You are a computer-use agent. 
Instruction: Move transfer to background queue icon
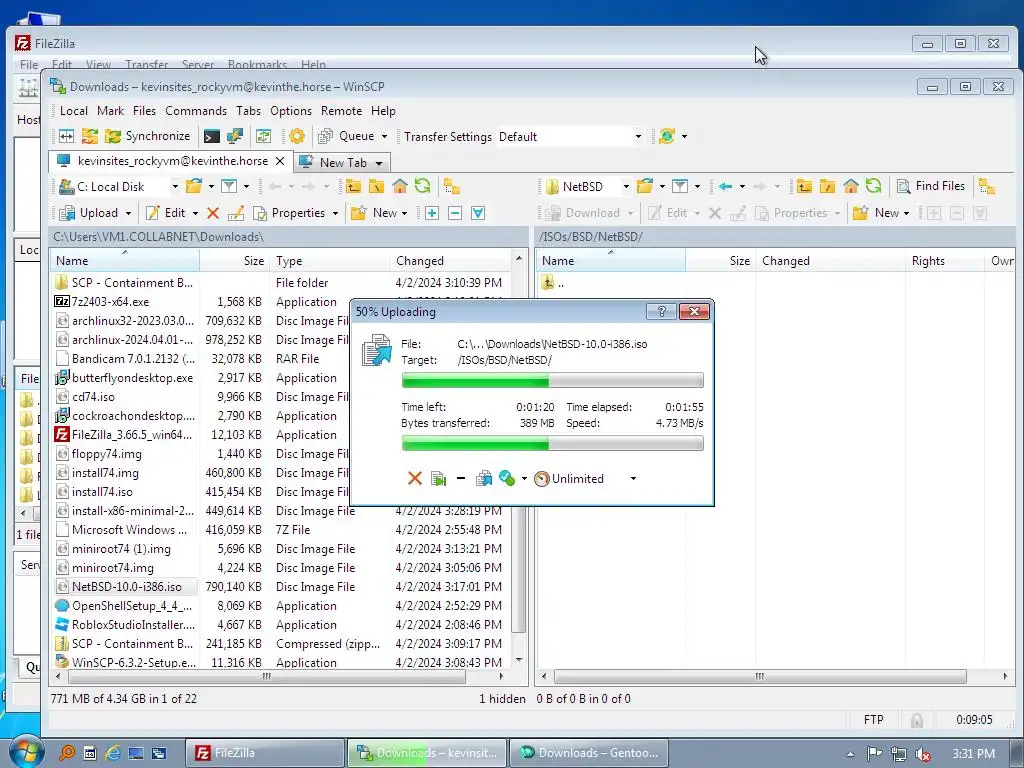pos(484,479)
